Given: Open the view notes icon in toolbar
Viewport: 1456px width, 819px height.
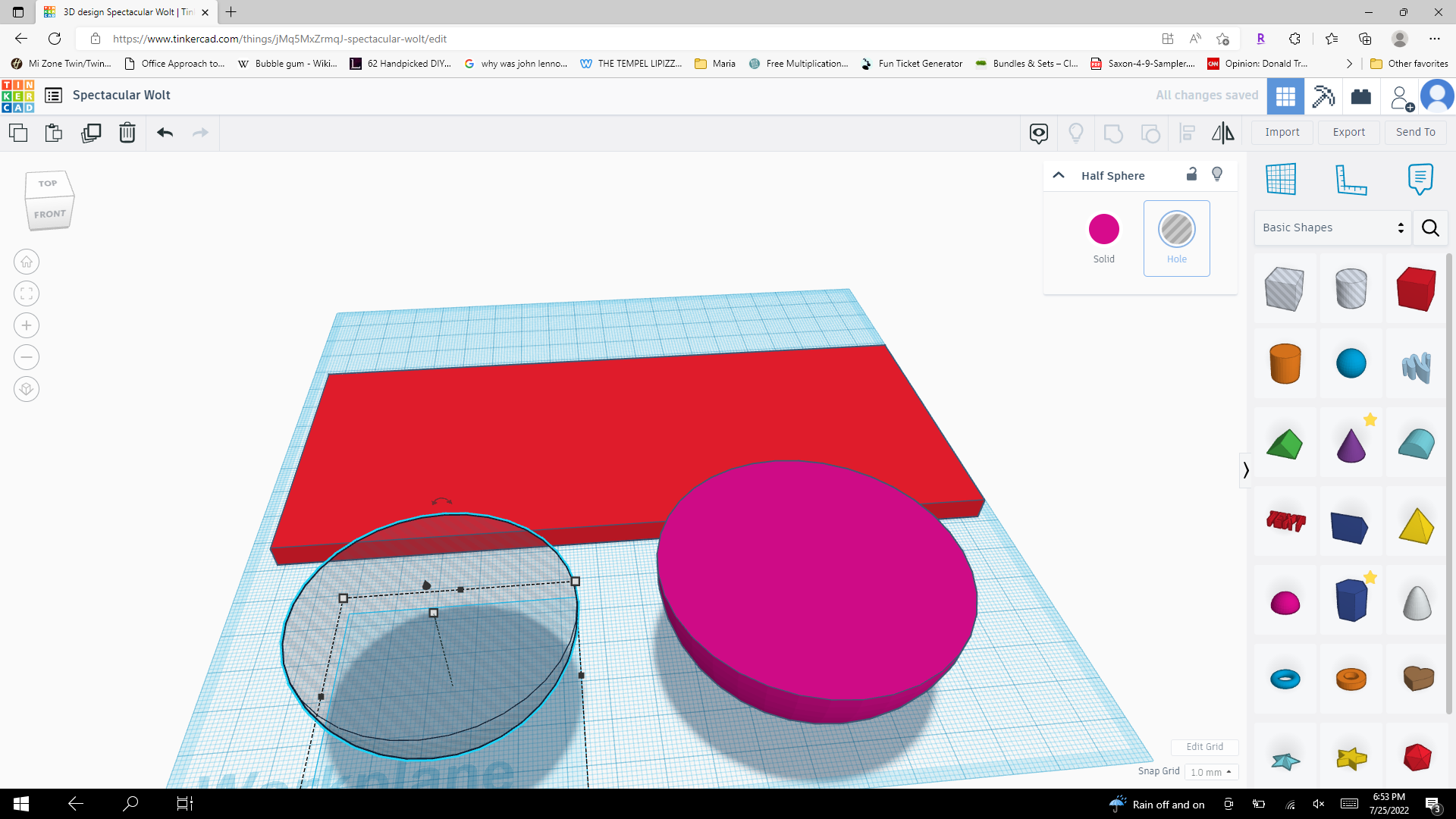Looking at the screenshot, I should click(x=1039, y=133).
